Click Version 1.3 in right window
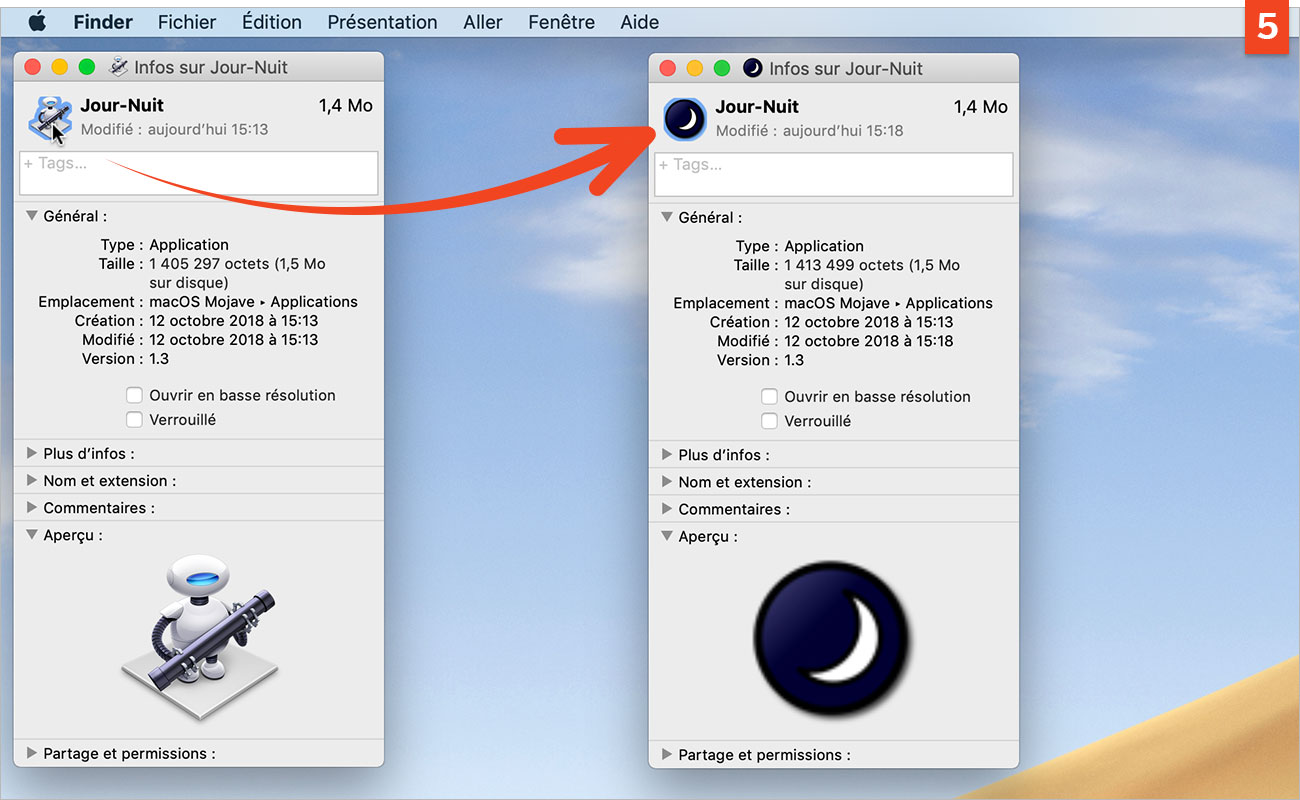Viewport: 1300px width, 800px height. coord(794,359)
